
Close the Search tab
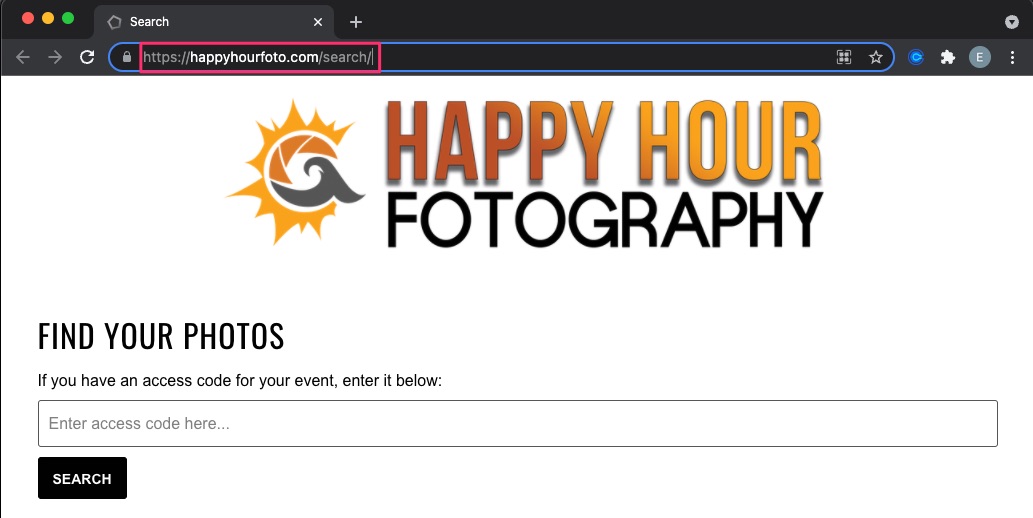pos(318,22)
